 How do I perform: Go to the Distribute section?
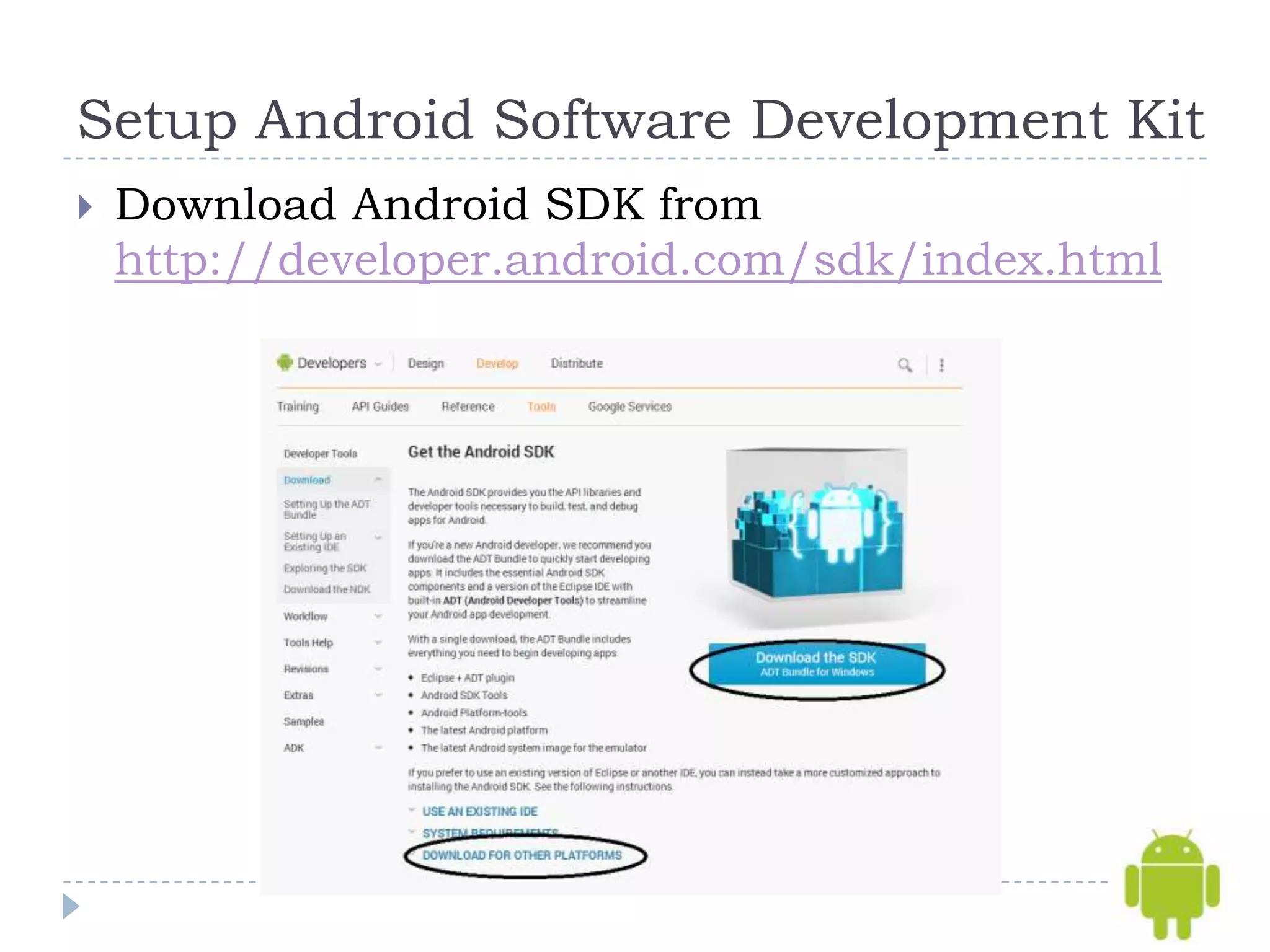[x=577, y=363]
